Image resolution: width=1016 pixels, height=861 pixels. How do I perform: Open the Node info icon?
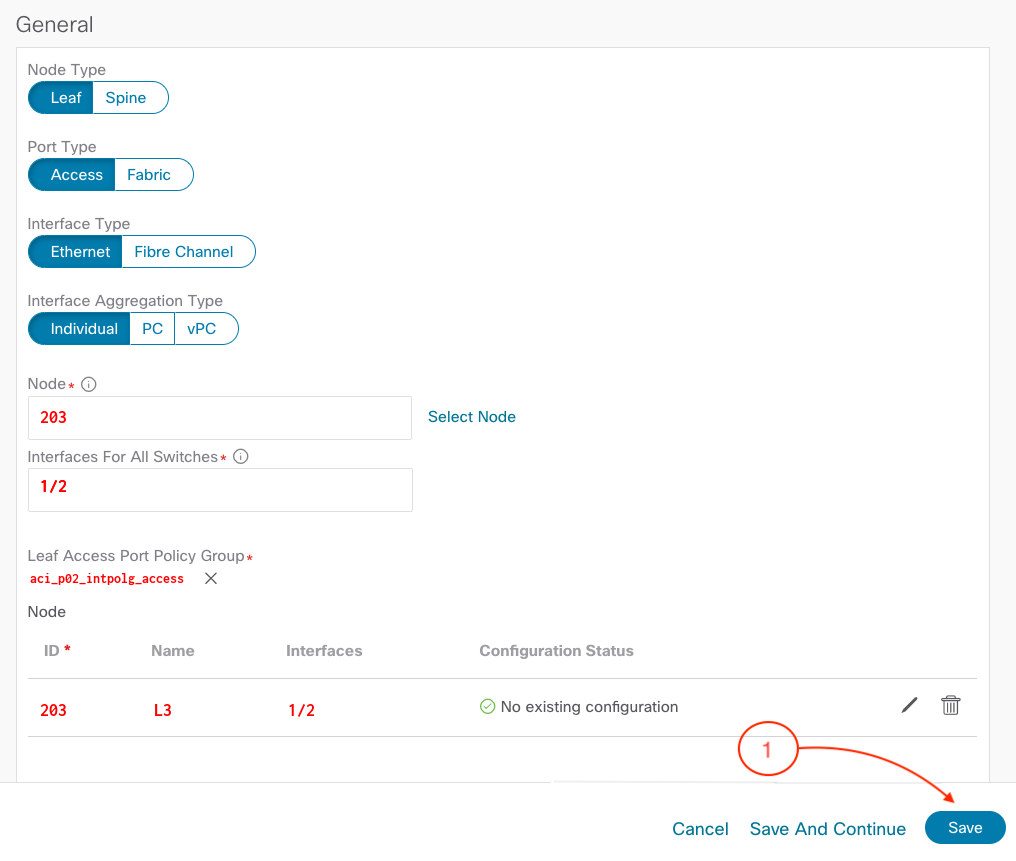pos(89,385)
